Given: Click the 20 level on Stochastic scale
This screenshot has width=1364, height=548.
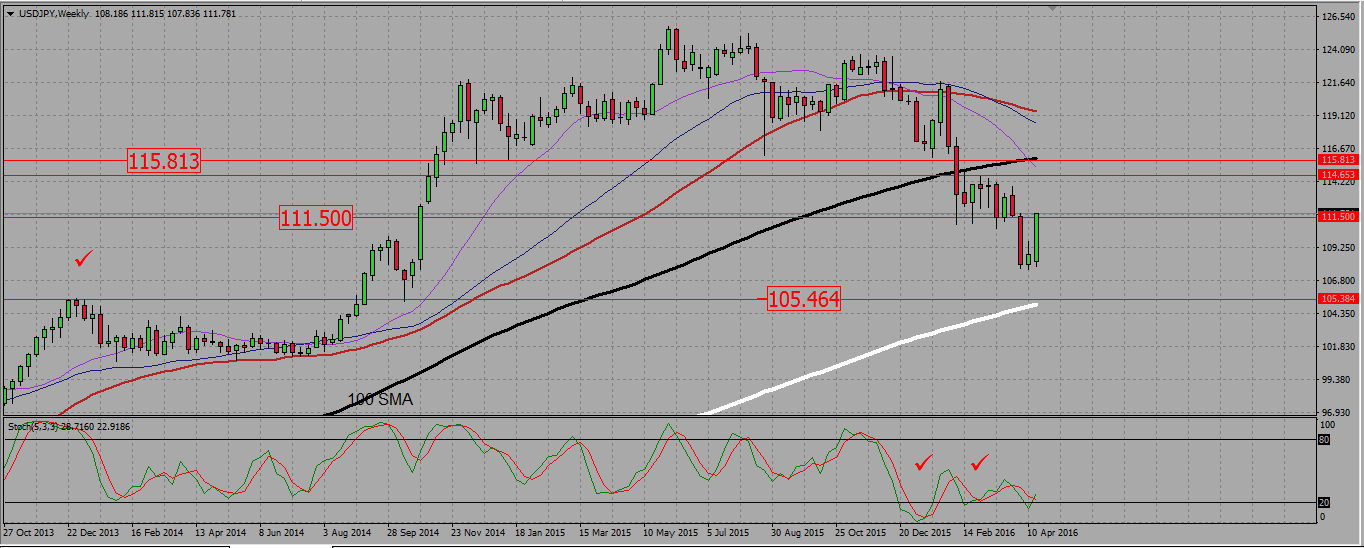Looking at the screenshot, I should click(x=1325, y=502).
